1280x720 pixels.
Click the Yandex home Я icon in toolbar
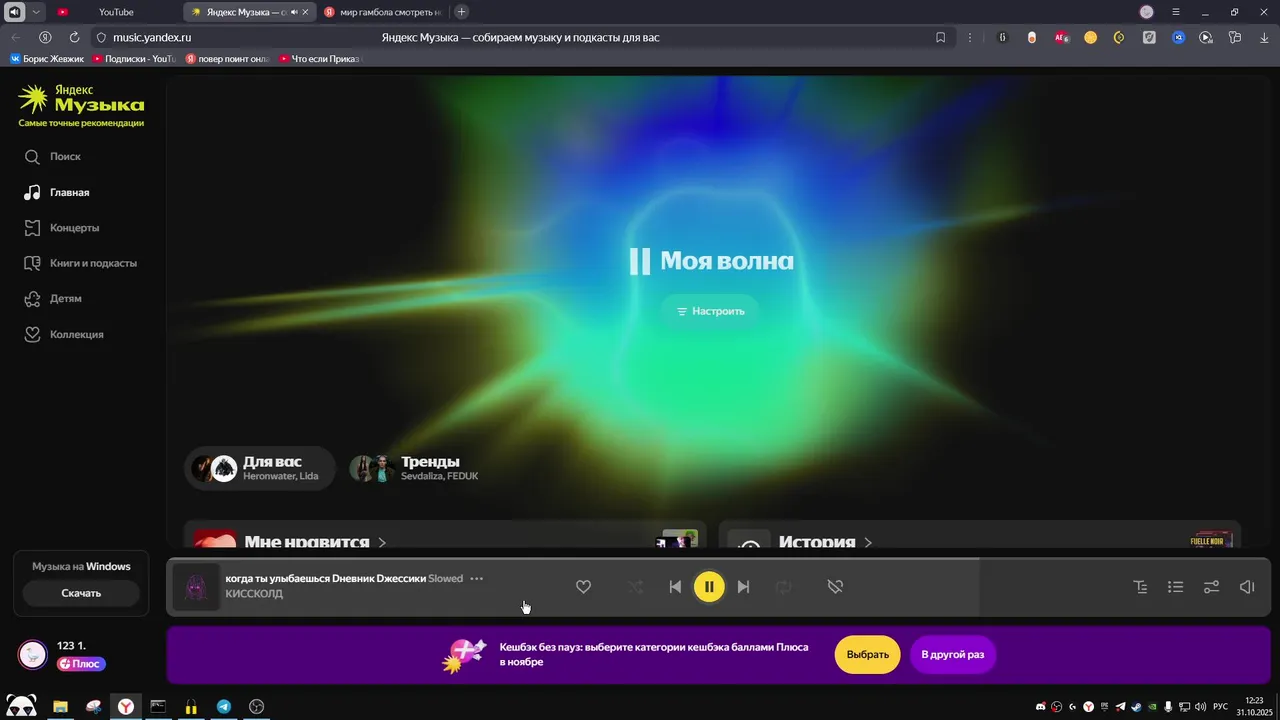point(45,37)
